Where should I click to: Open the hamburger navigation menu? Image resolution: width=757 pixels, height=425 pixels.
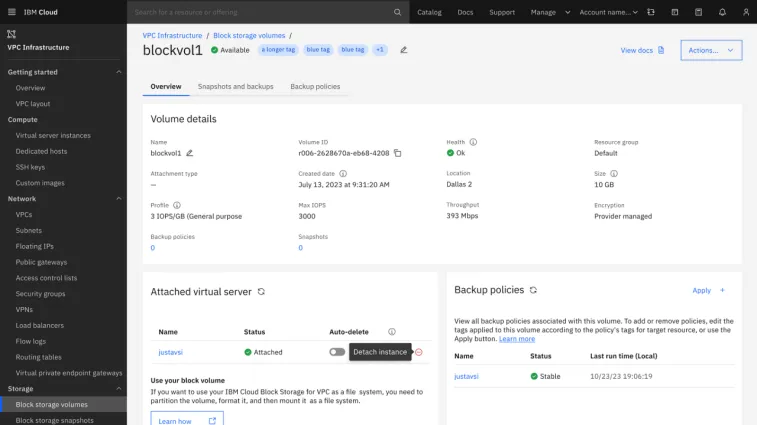[10, 12]
